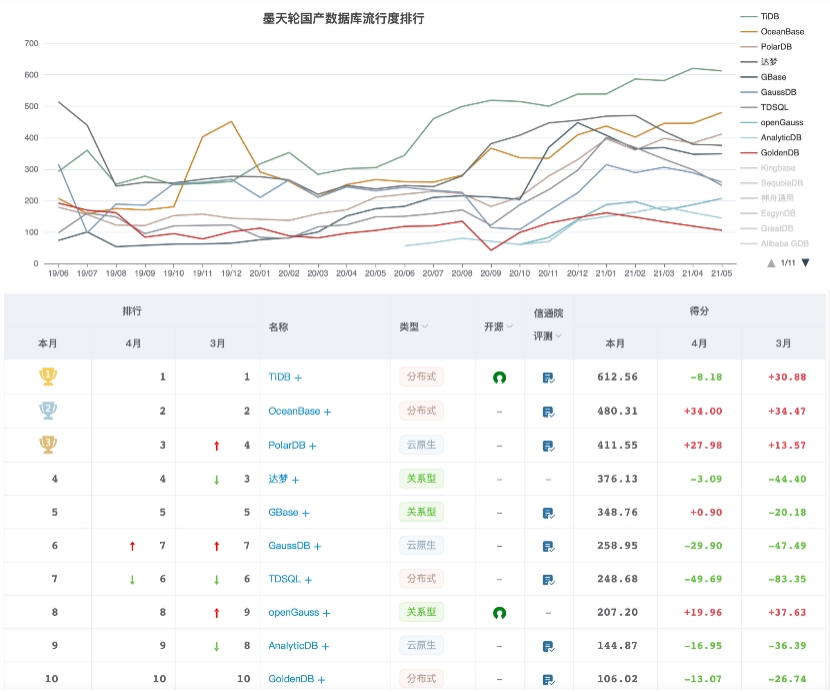
Task: Open the PolarDB database link
Action: tap(286, 445)
